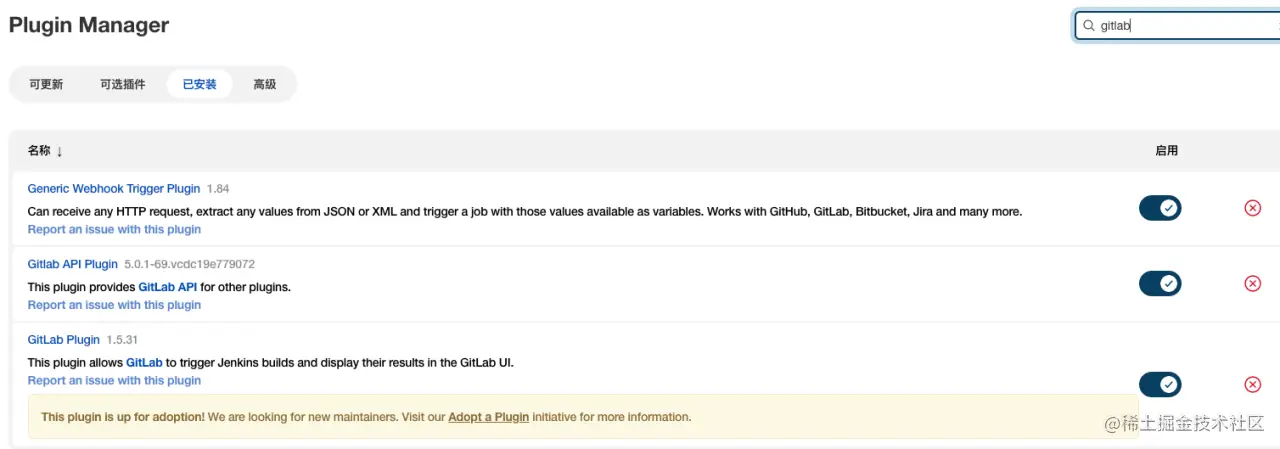1280x449 pixels.
Task: Click the search magnifier icon
Action: tap(1089, 26)
